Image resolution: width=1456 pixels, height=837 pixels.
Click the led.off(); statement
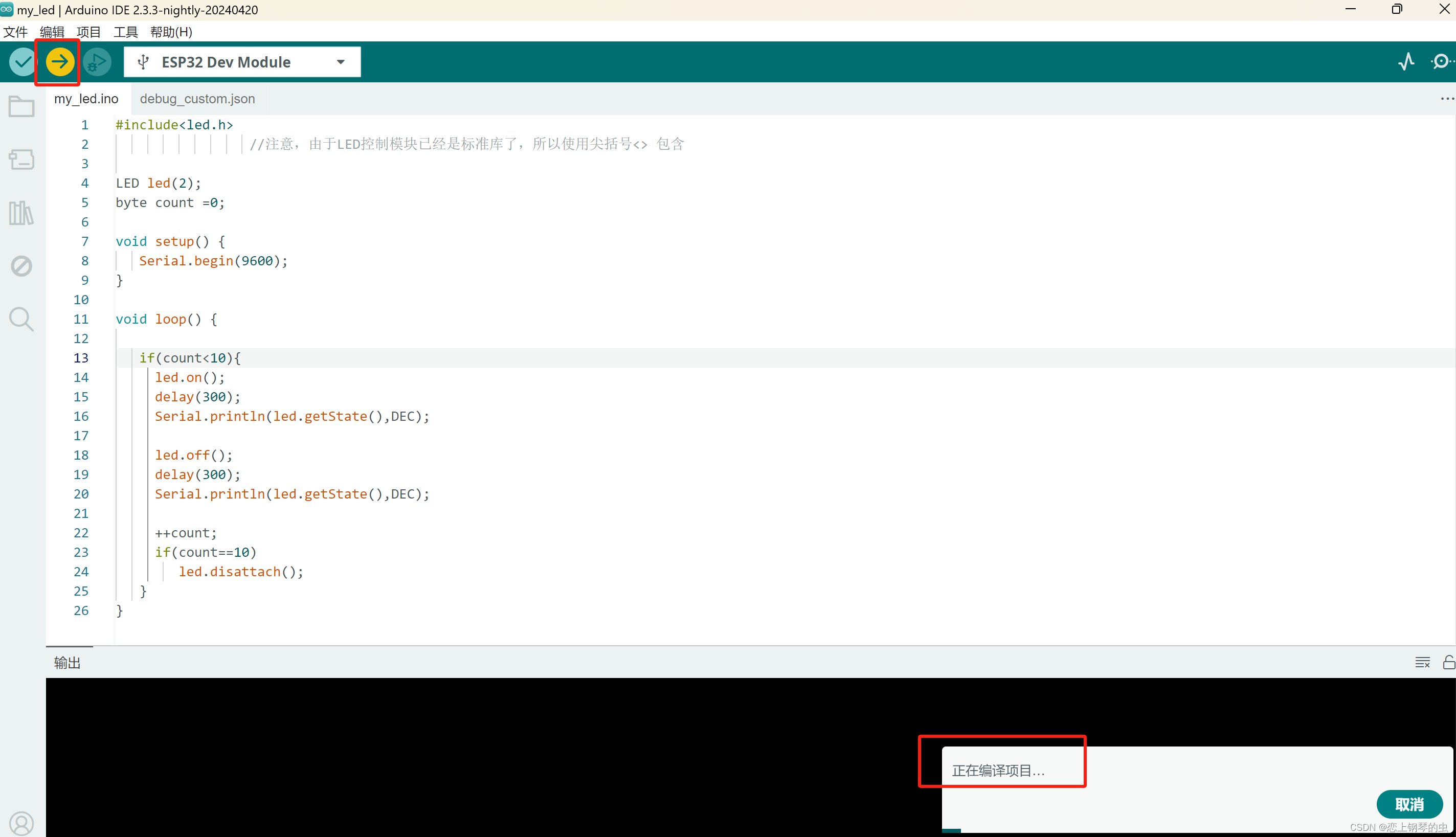click(194, 455)
